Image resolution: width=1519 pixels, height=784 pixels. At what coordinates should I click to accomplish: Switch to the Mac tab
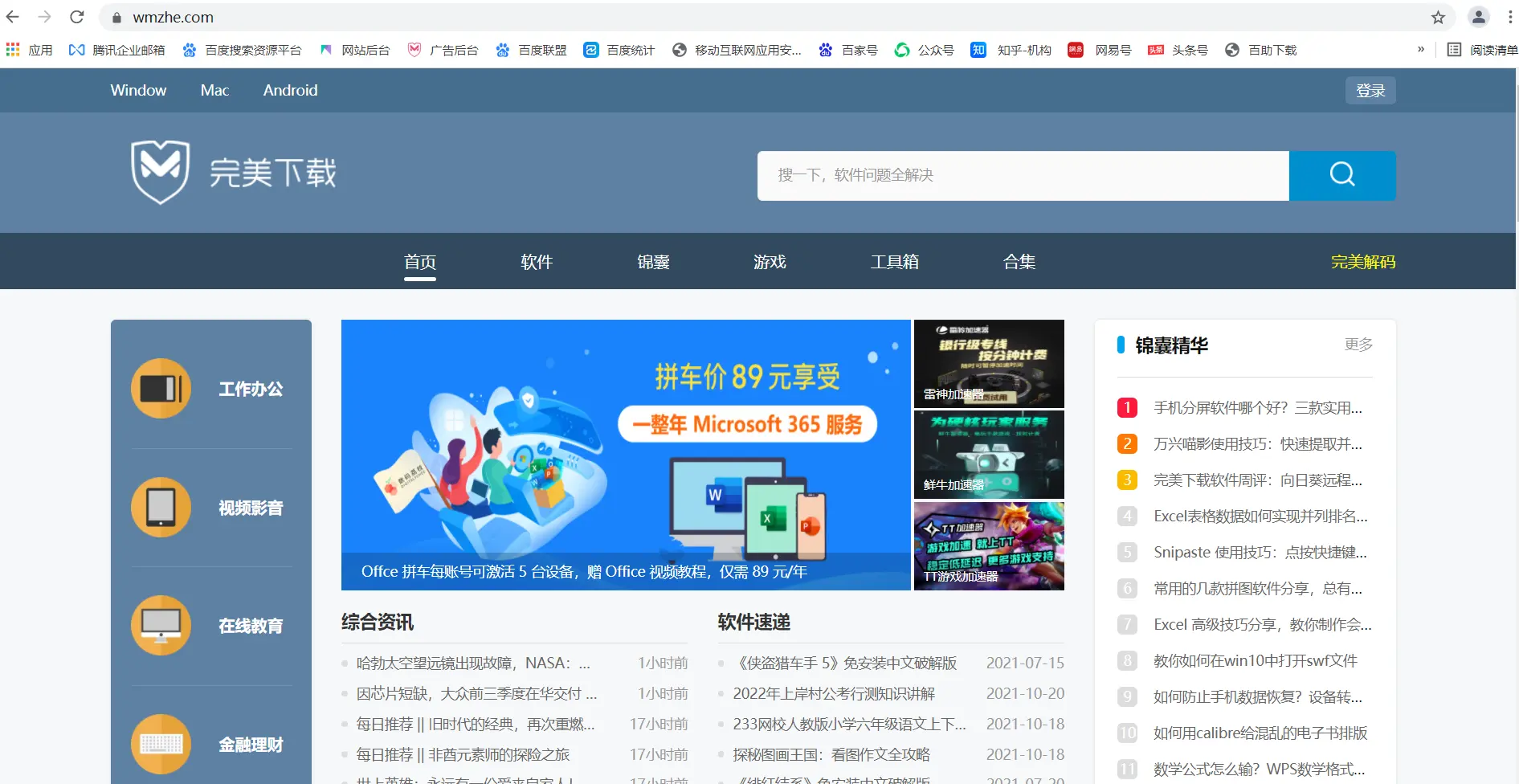click(214, 90)
